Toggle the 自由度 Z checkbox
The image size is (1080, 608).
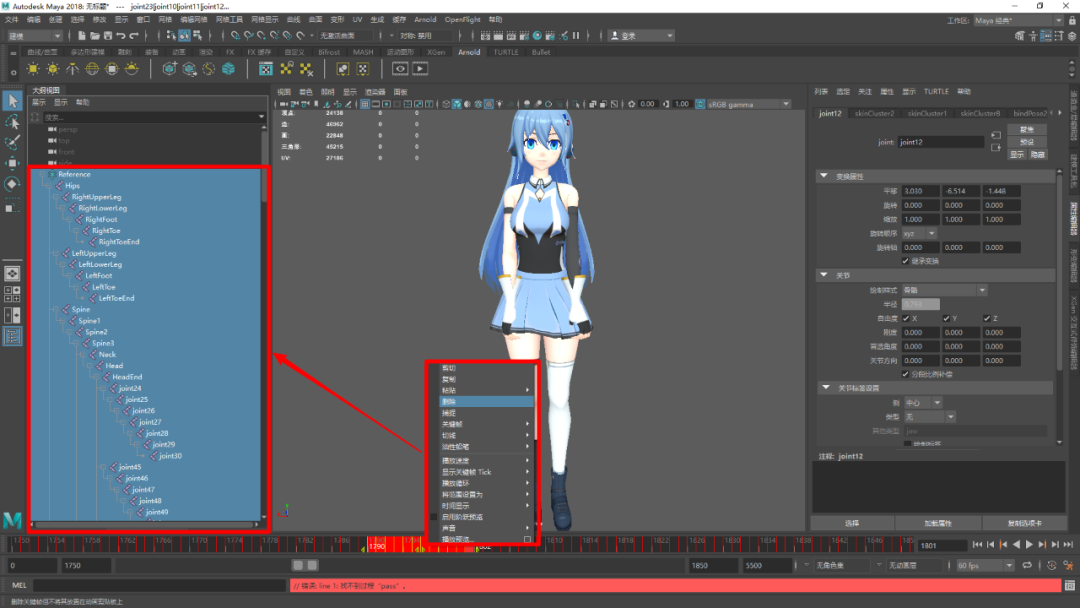[986, 318]
